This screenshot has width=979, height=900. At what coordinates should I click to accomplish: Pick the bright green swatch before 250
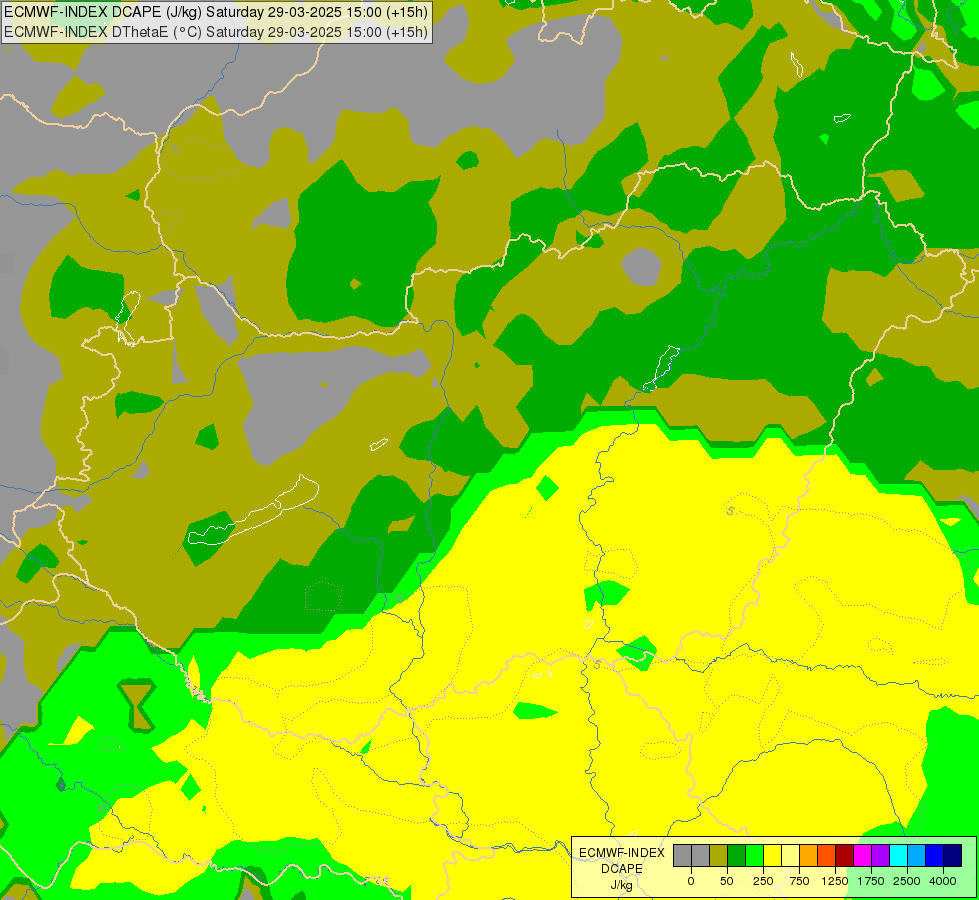[754, 855]
